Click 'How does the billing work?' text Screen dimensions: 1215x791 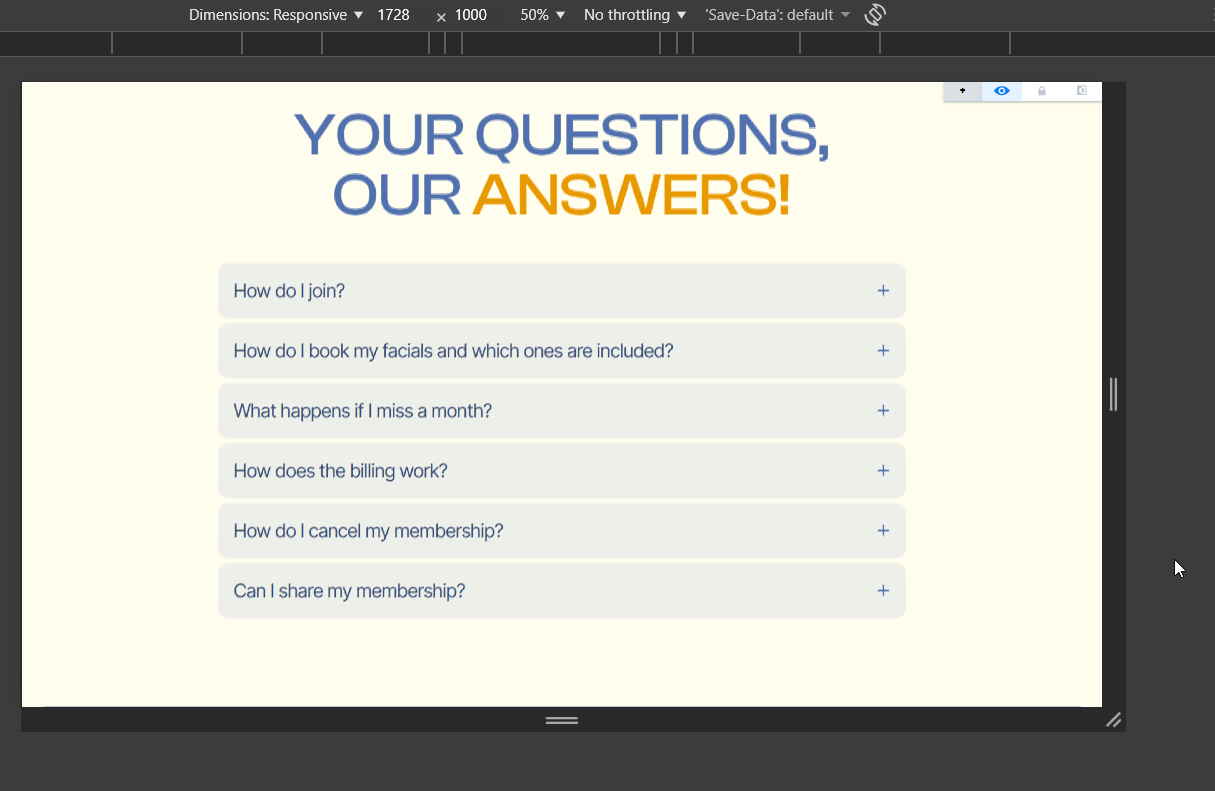click(340, 471)
